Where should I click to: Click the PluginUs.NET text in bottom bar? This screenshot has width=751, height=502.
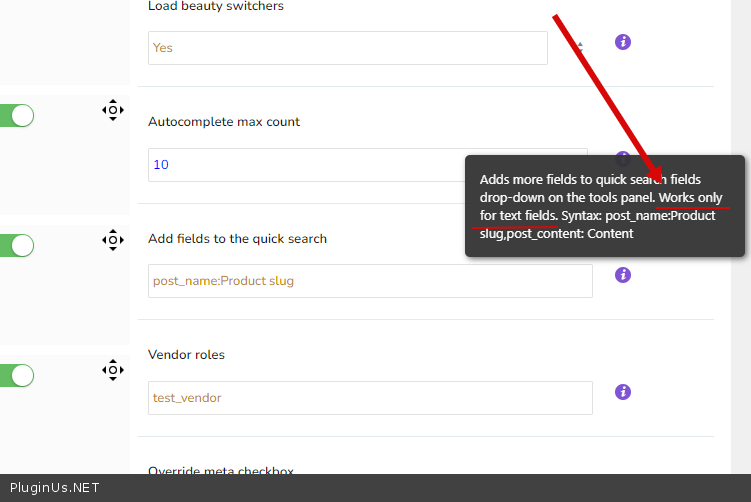50,488
